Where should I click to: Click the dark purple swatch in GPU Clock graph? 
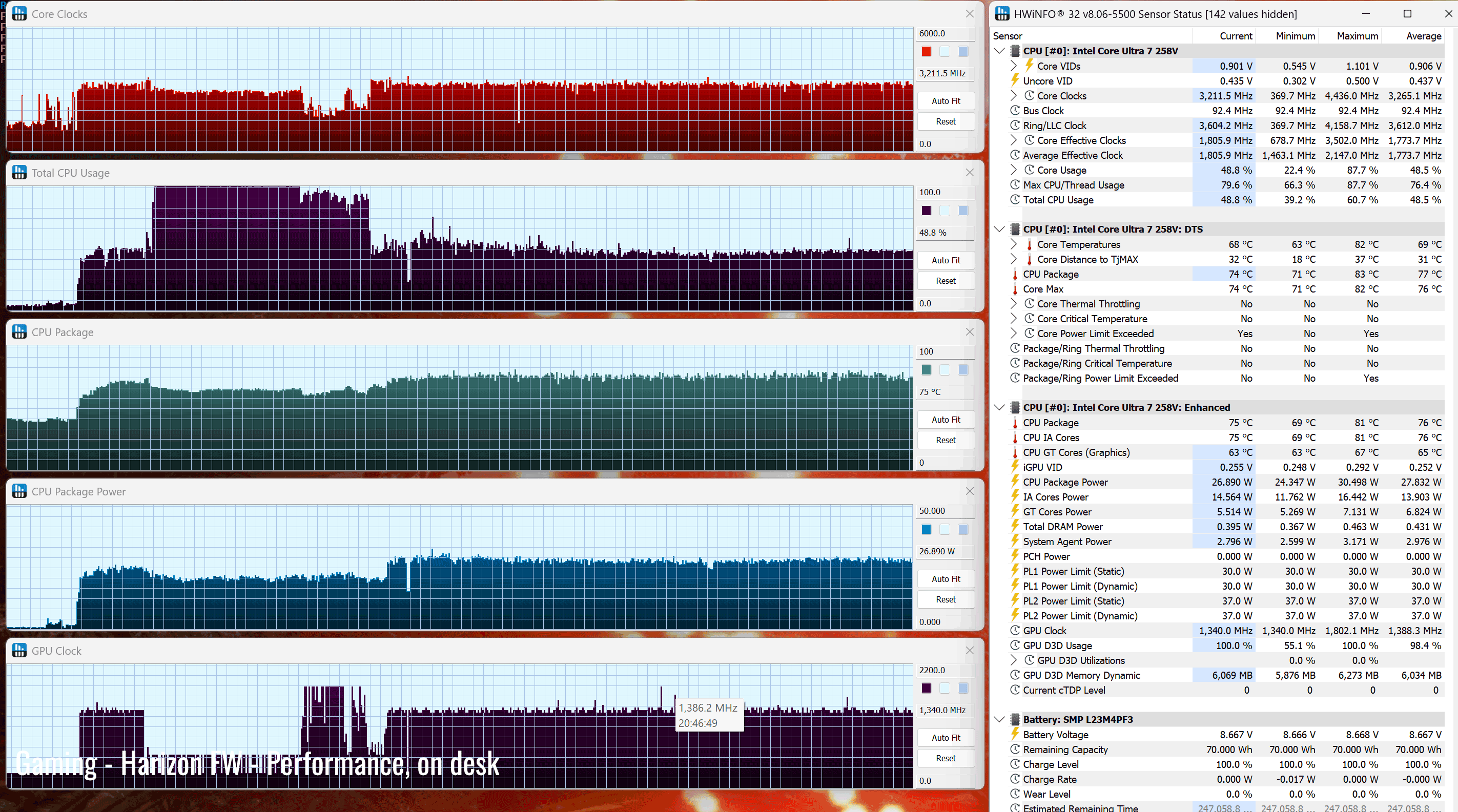click(926, 688)
